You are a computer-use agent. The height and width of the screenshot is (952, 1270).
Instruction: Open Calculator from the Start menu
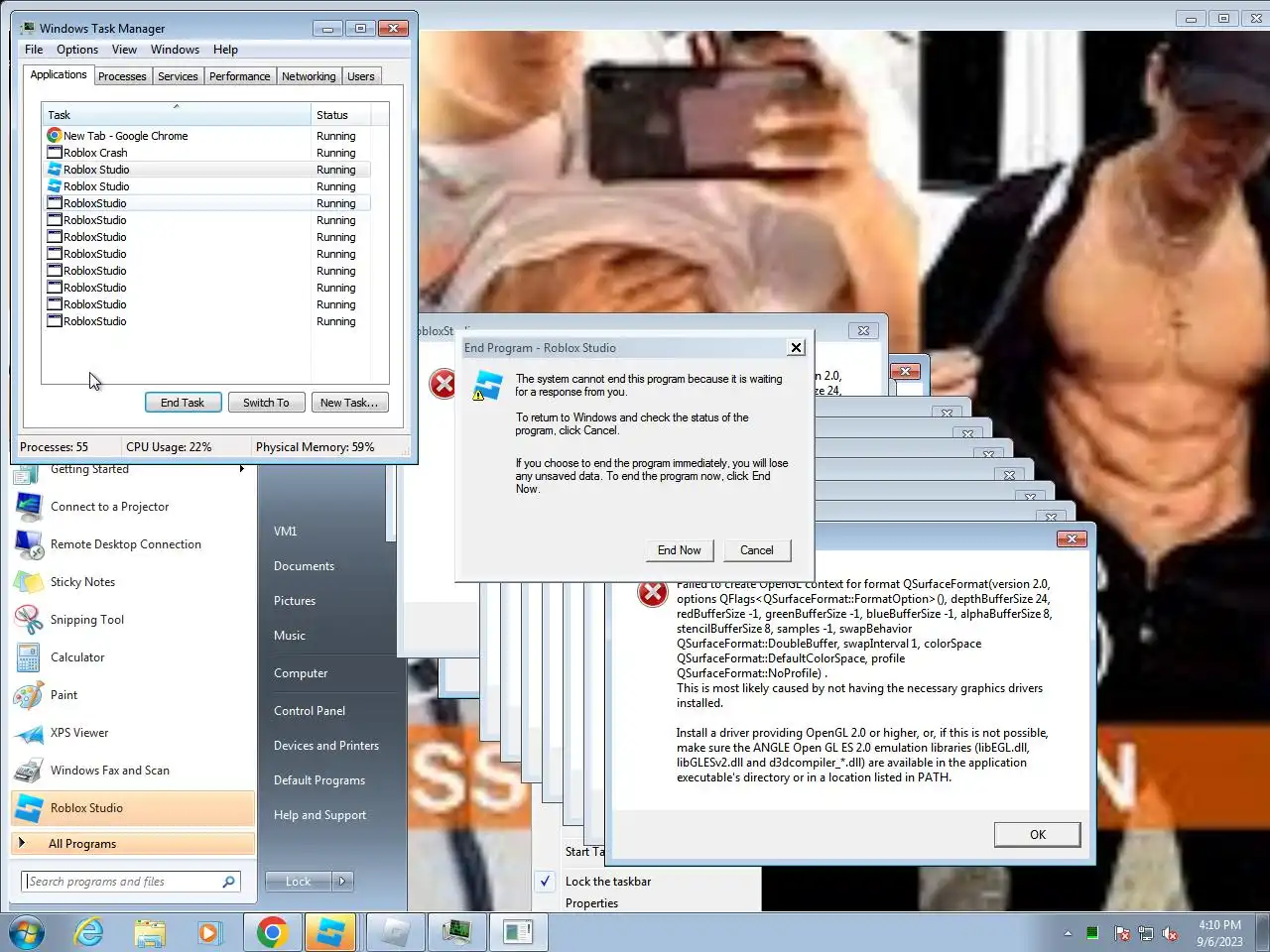point(133,657)
